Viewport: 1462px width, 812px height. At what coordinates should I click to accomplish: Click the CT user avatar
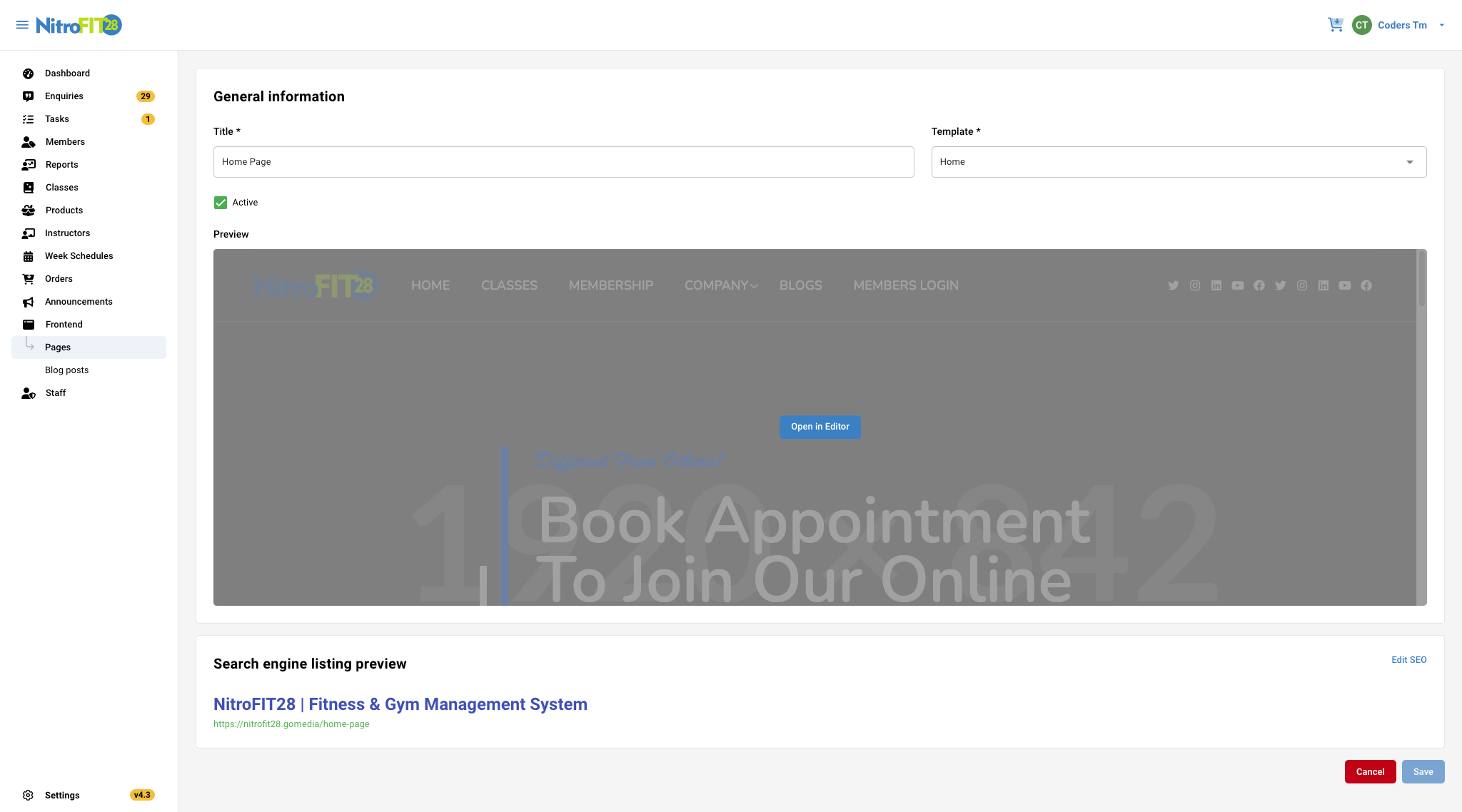[x=1361, y=25]
